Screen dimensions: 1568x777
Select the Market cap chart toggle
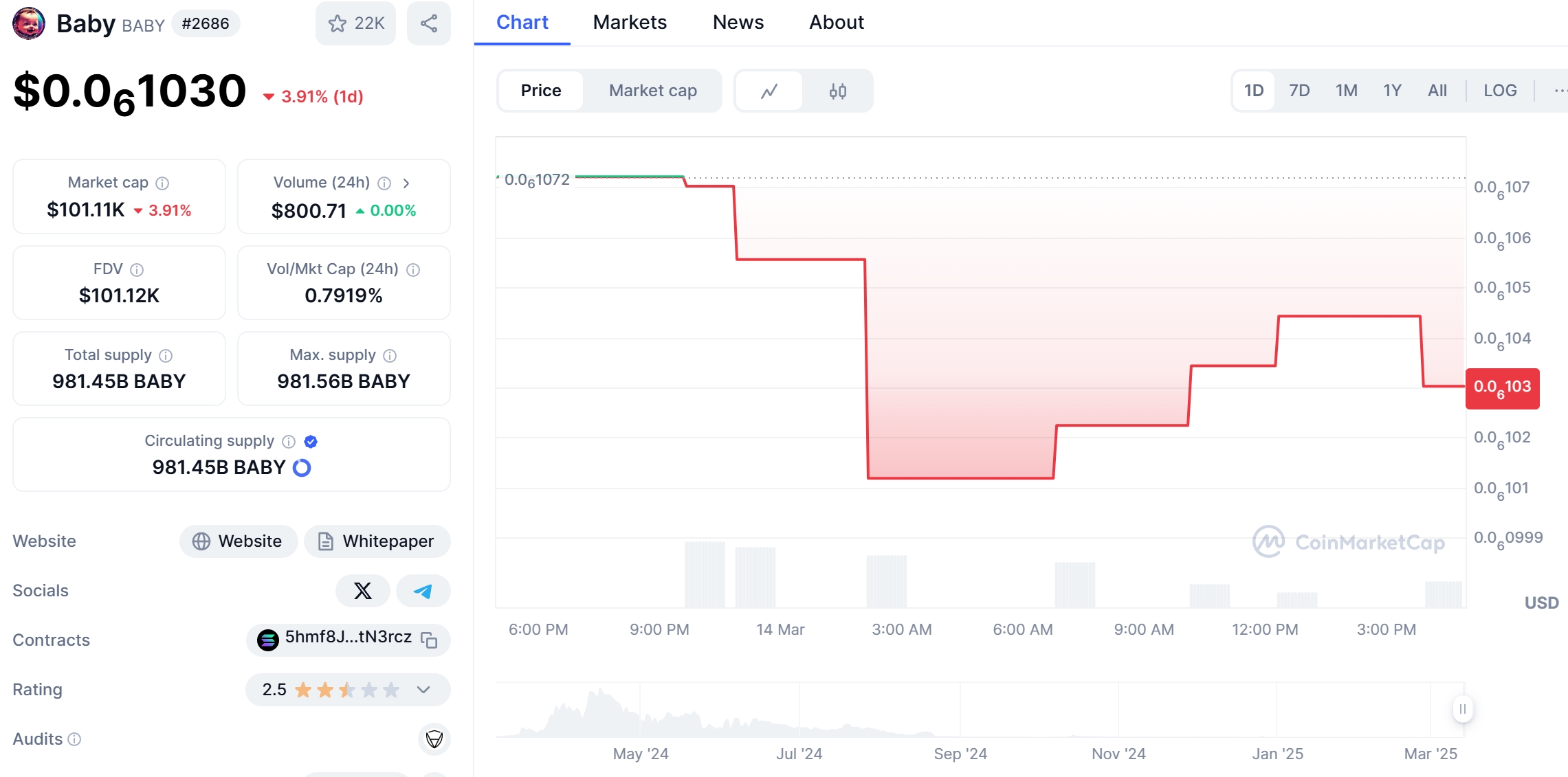[x=653, y=91]
